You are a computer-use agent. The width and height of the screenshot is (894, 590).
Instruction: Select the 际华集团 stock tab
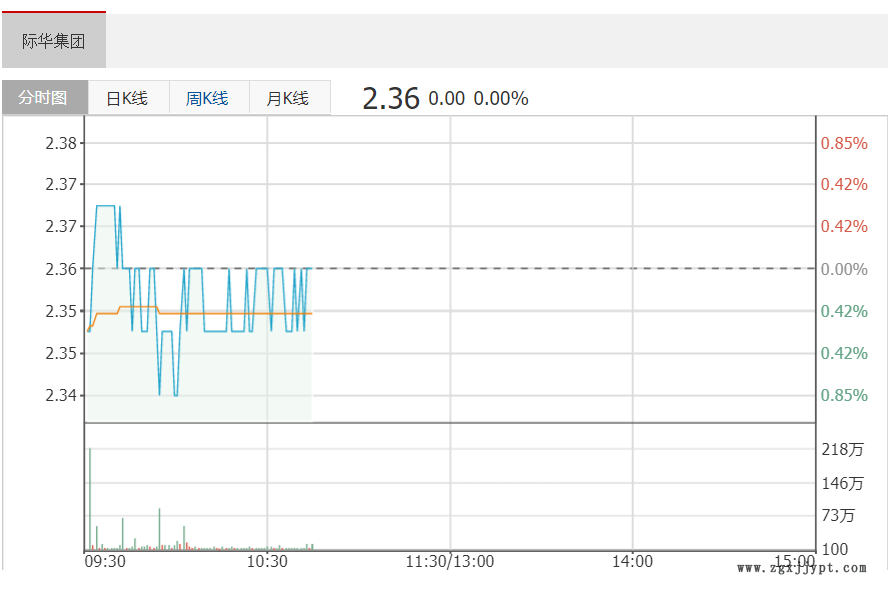pyautogui.click(x=54, y=40)
